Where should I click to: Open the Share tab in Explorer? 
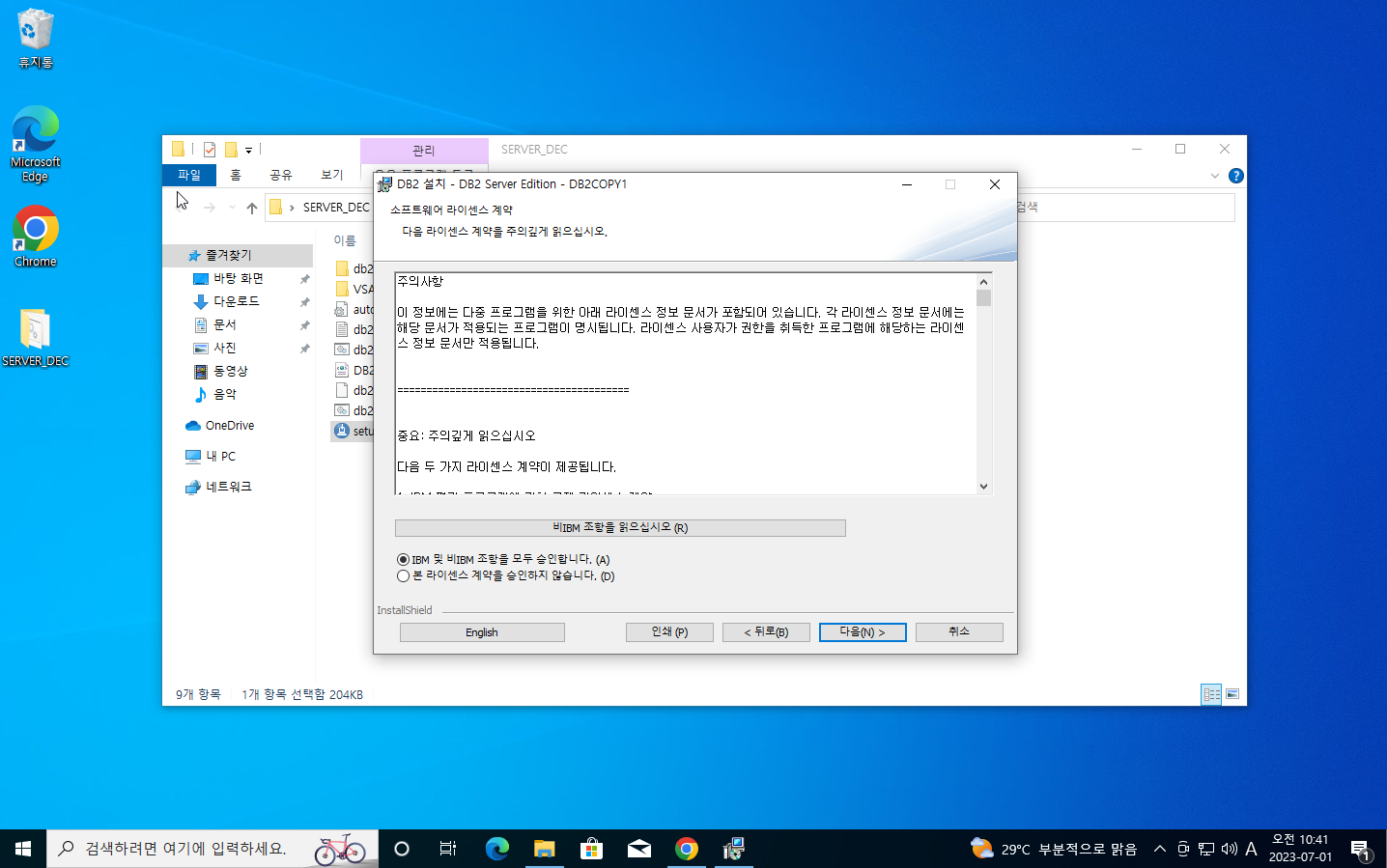point(281,175)
